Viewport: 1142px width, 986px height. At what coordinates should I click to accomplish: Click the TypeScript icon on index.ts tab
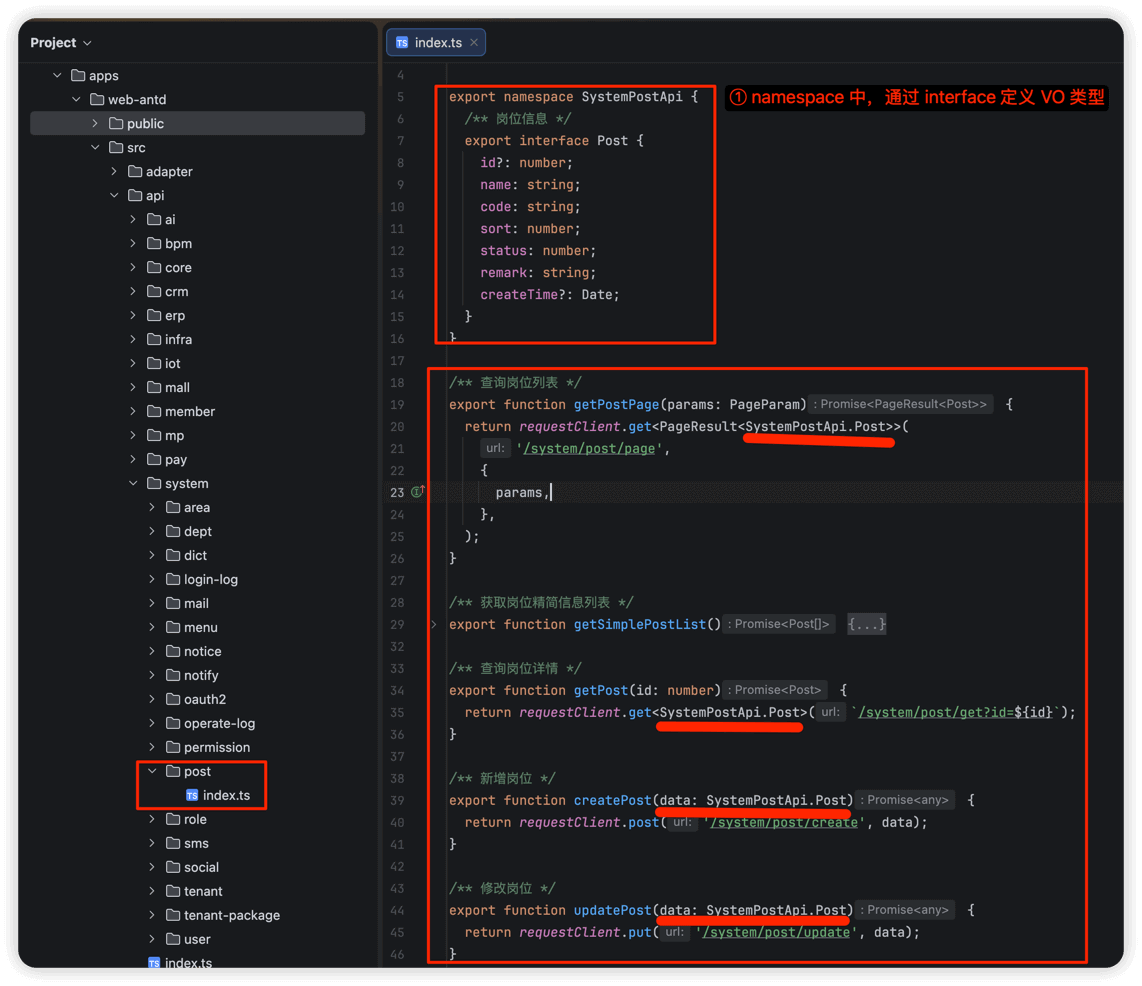tap(402, 43)
